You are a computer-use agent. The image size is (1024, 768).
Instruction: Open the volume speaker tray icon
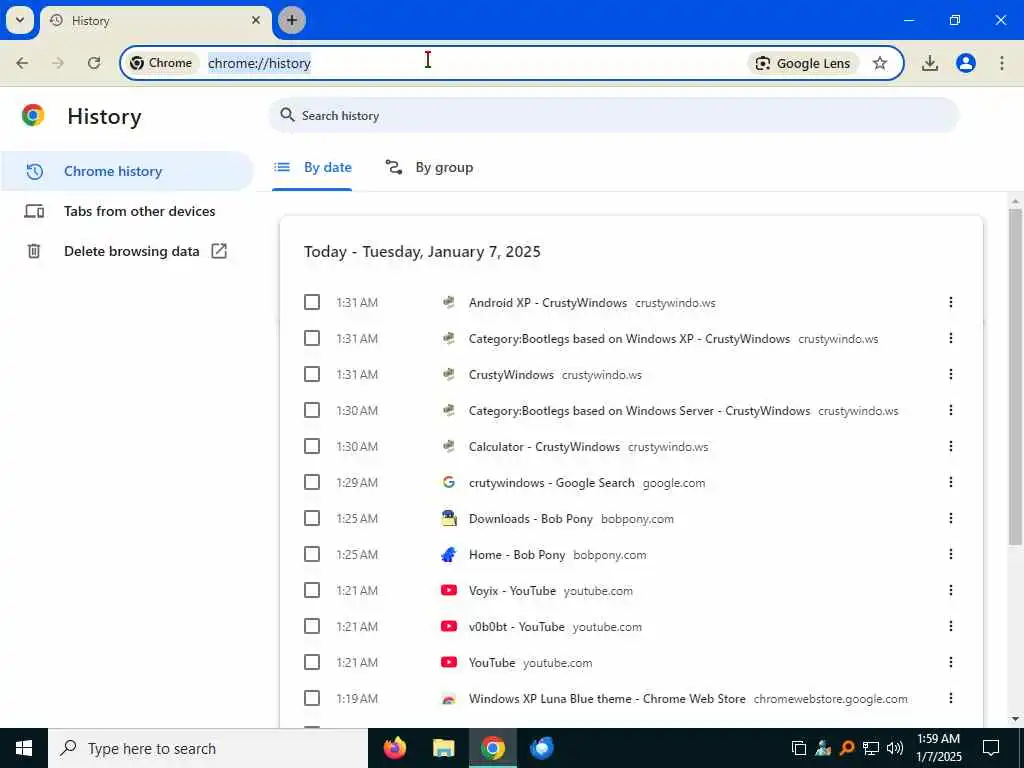pos(895,748)
